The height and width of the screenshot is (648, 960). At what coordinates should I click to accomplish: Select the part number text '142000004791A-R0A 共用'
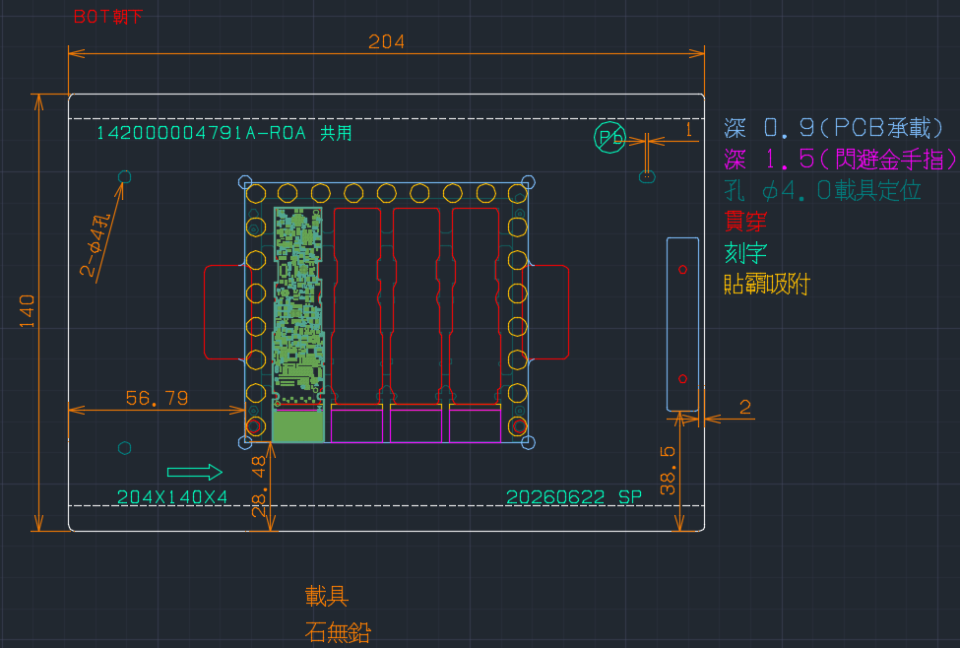tap(224, 133)
